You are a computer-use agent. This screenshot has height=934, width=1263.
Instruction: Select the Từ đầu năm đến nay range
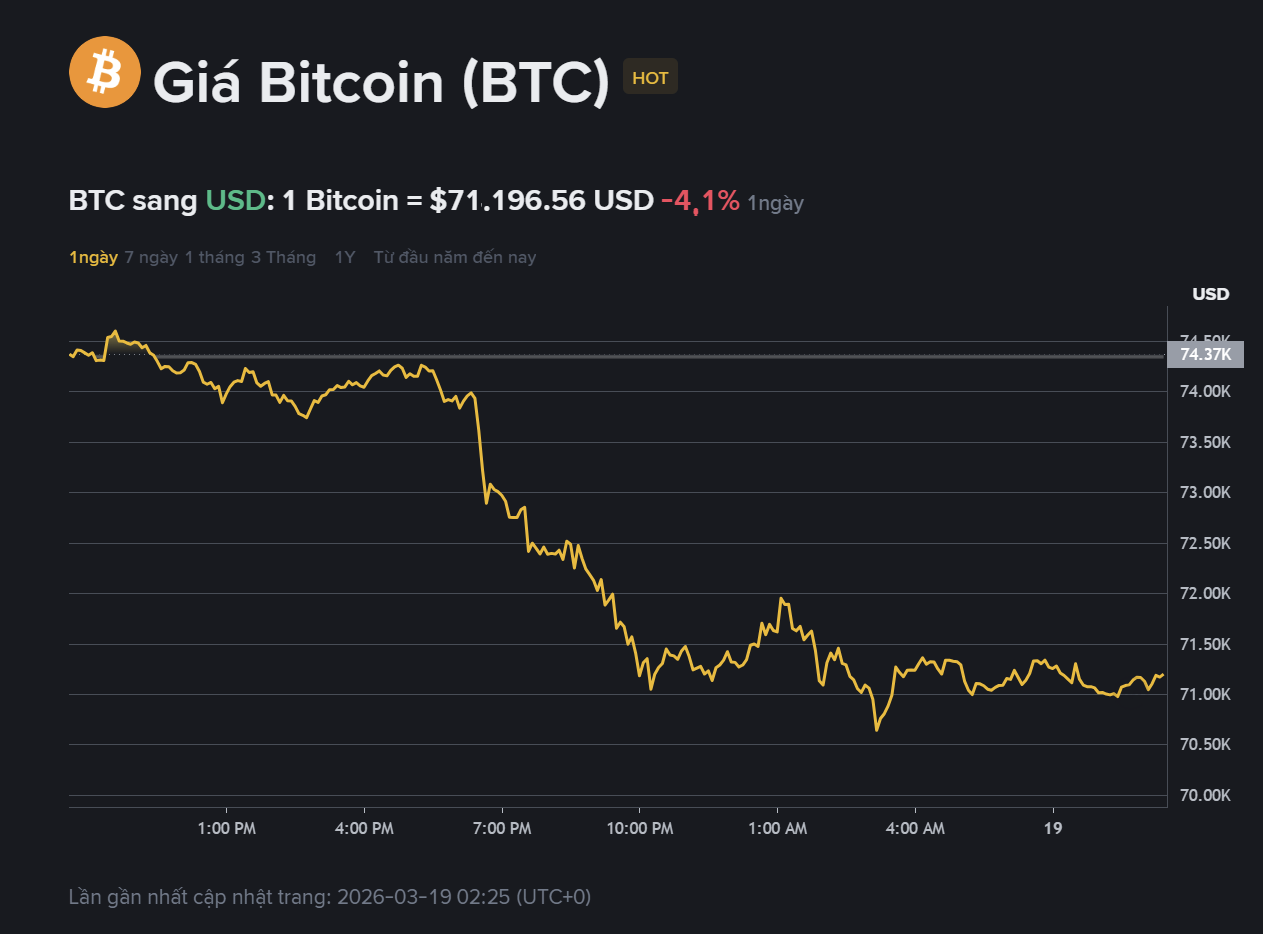pyautogui.click(x=455, y=257)
